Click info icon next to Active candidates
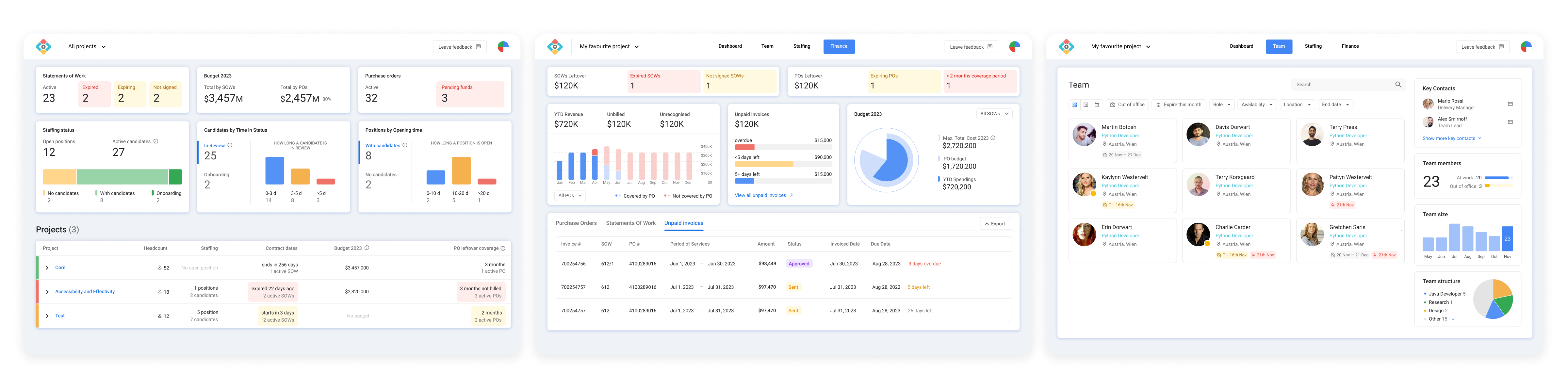Screen dimensions: 1568x389 [x=156, y=141]
